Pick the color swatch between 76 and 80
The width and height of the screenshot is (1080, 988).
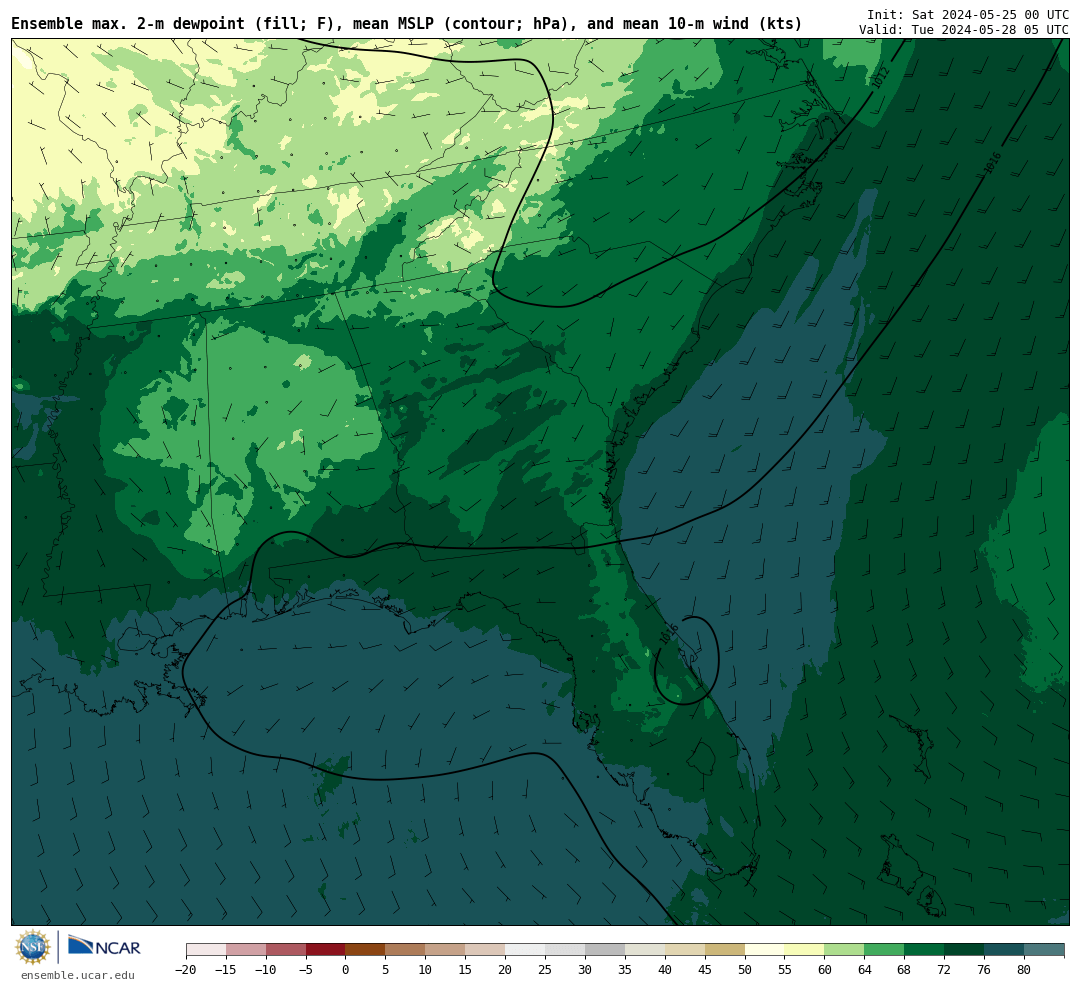pos(1004,950)
